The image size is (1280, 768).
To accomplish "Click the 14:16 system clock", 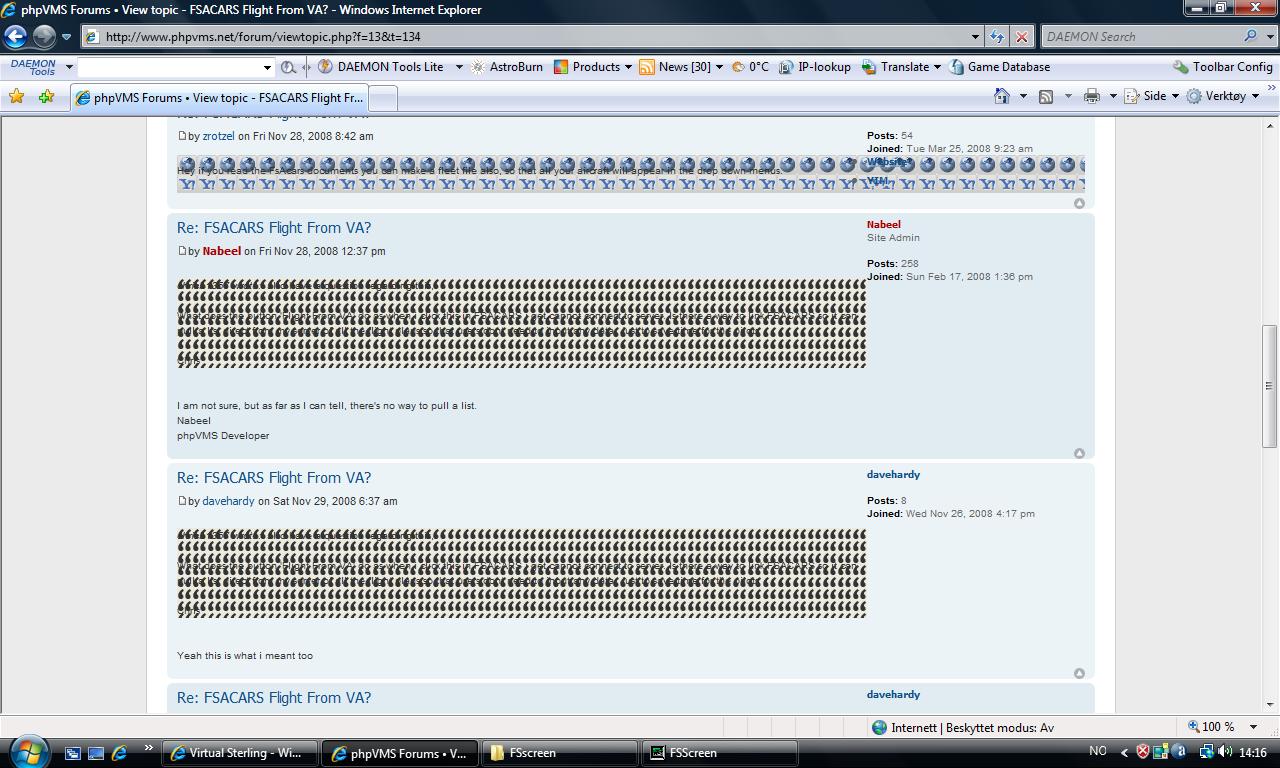I will (1252, 752).
